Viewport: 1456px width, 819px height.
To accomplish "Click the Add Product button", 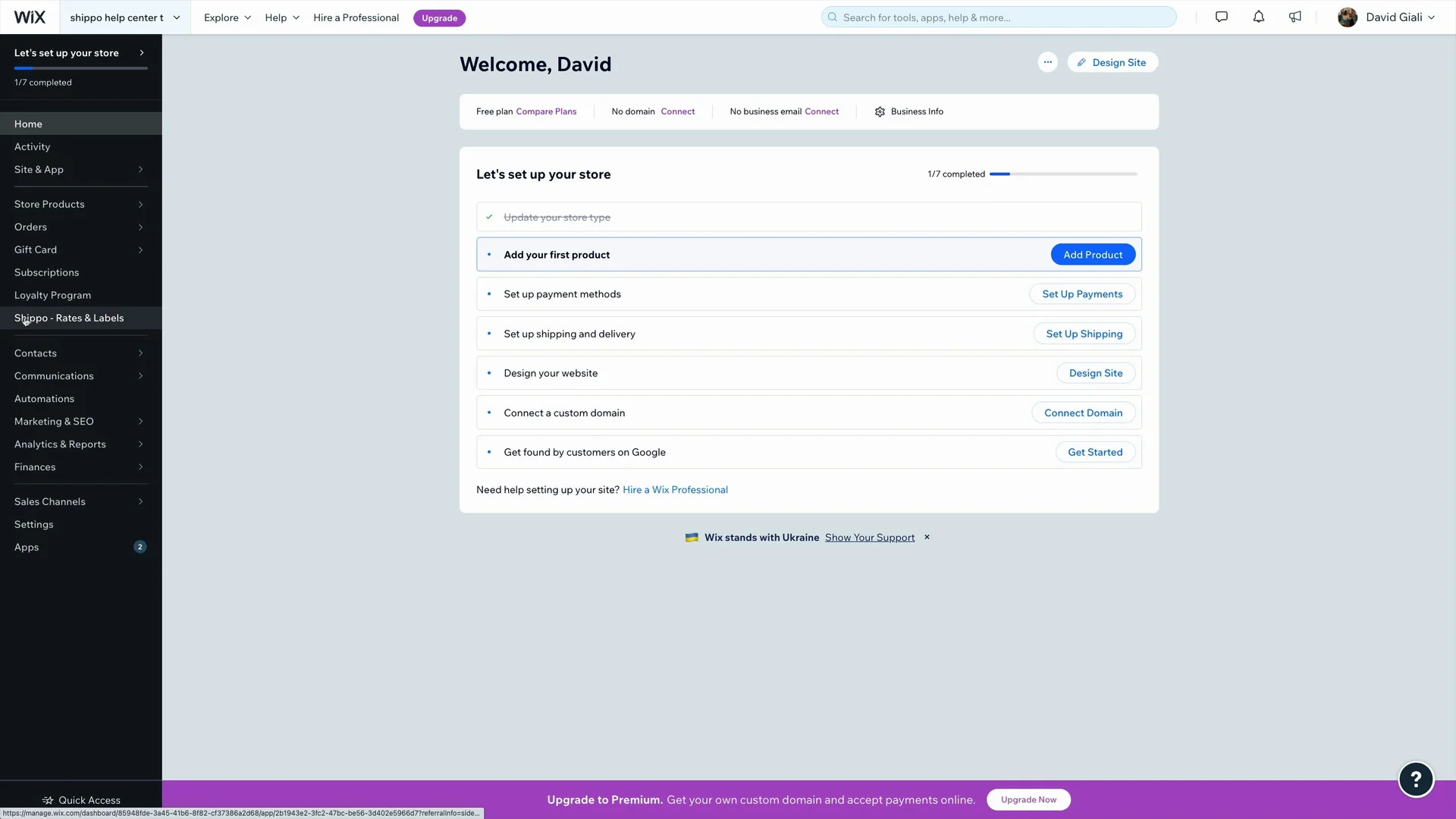I will pos(1093,254).
